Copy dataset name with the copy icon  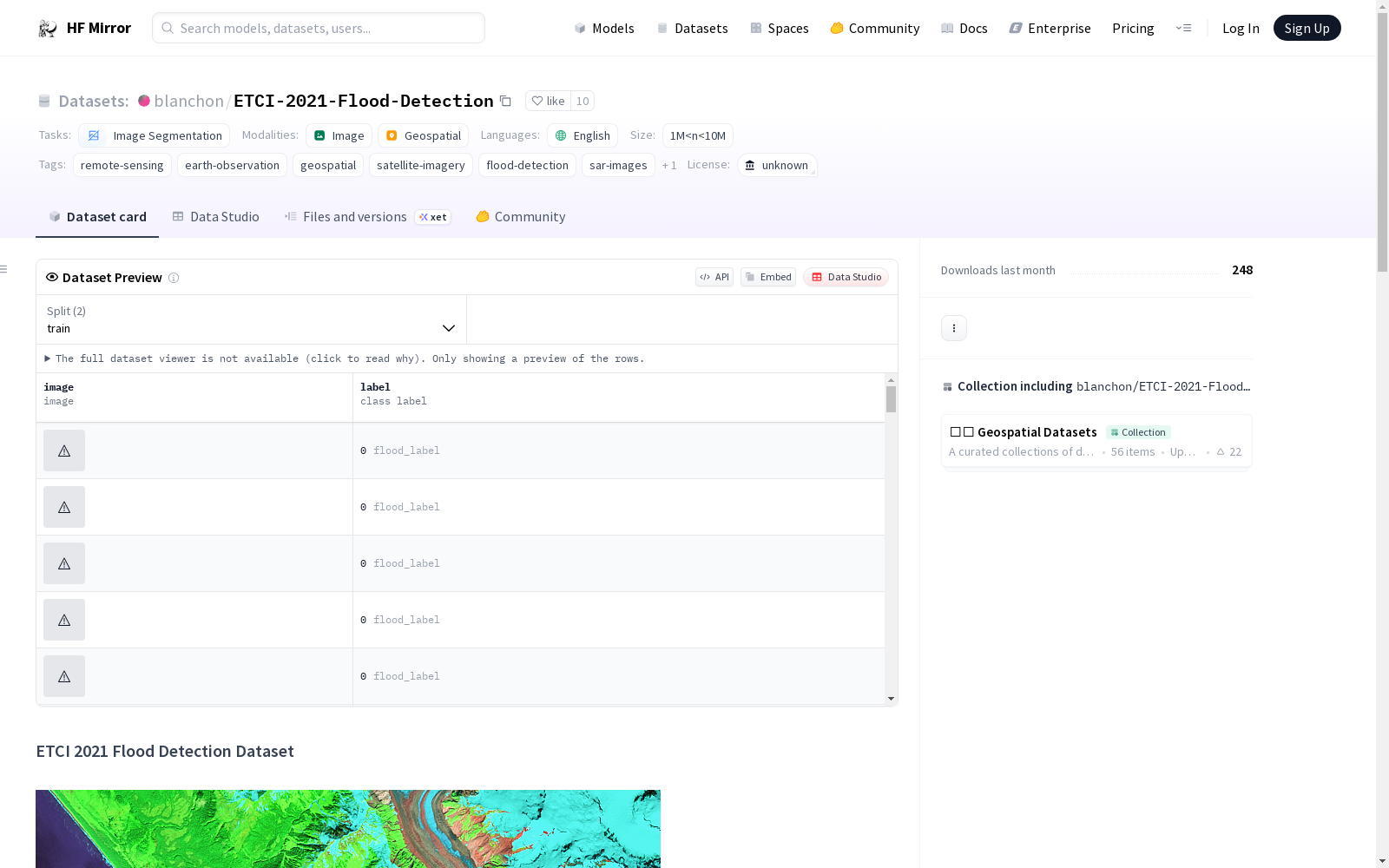(x=505, y=101)
